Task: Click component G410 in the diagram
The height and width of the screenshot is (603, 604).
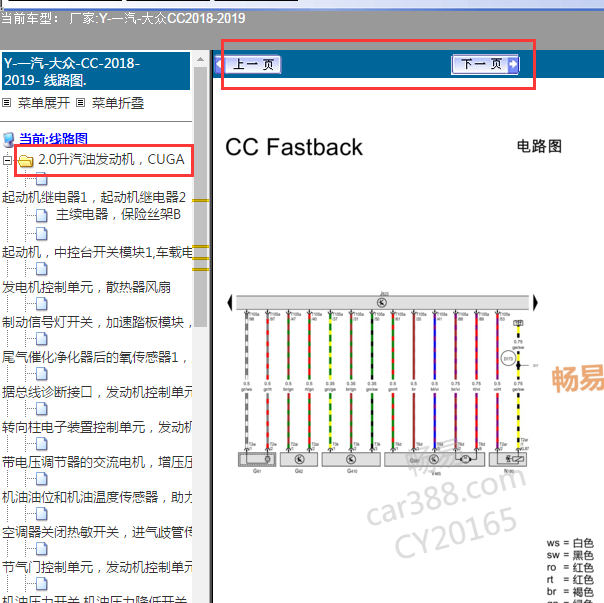Action: (x=351, y=459)
